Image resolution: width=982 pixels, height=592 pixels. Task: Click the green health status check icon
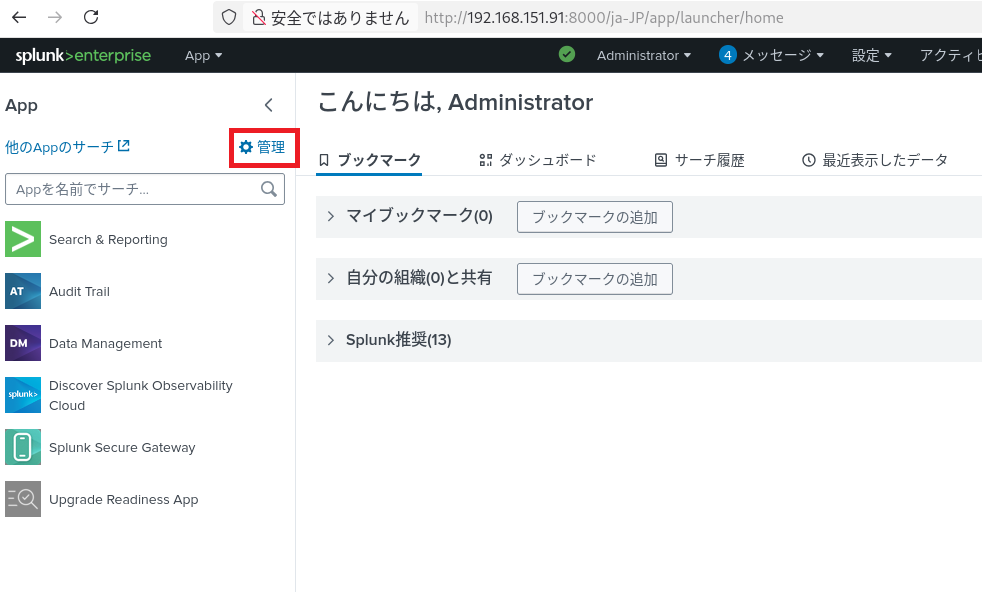(567, 55)
